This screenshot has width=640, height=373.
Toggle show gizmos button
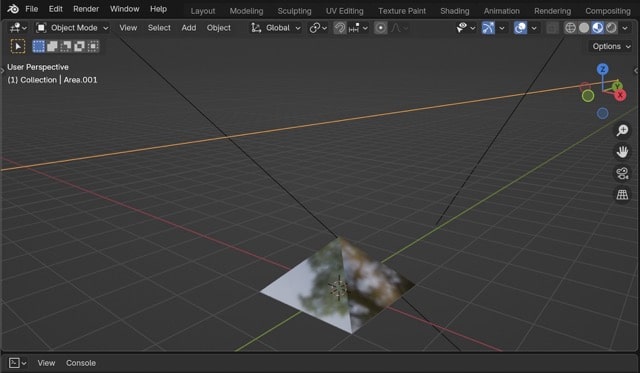pyautogui.click(x=488, y=28)
